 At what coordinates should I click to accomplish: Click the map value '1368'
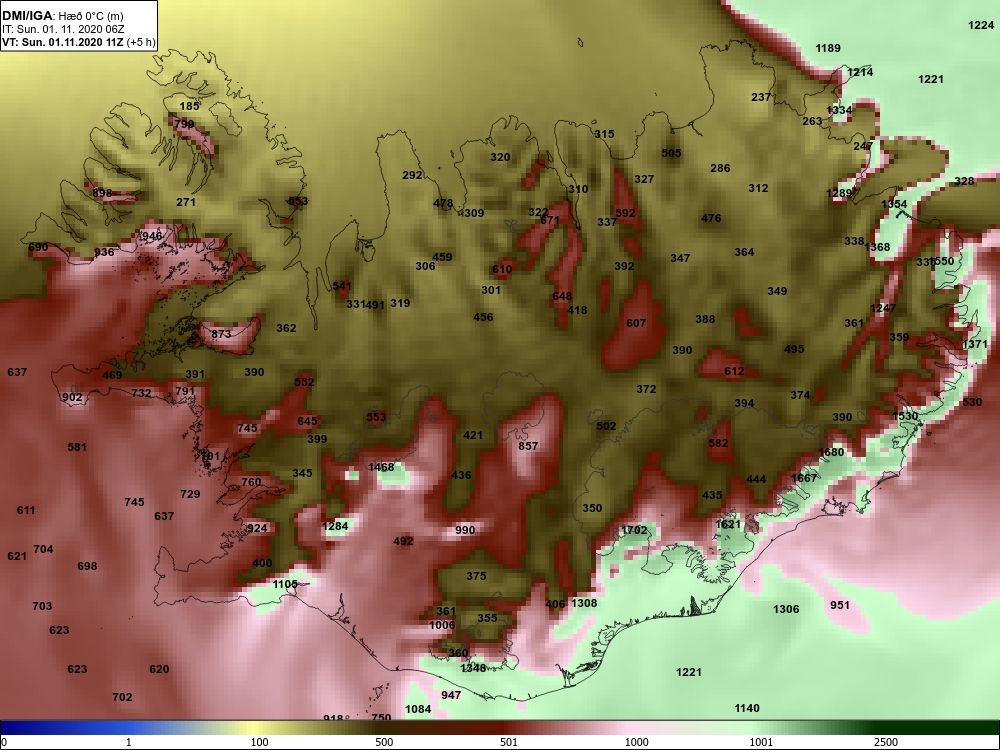878,247
